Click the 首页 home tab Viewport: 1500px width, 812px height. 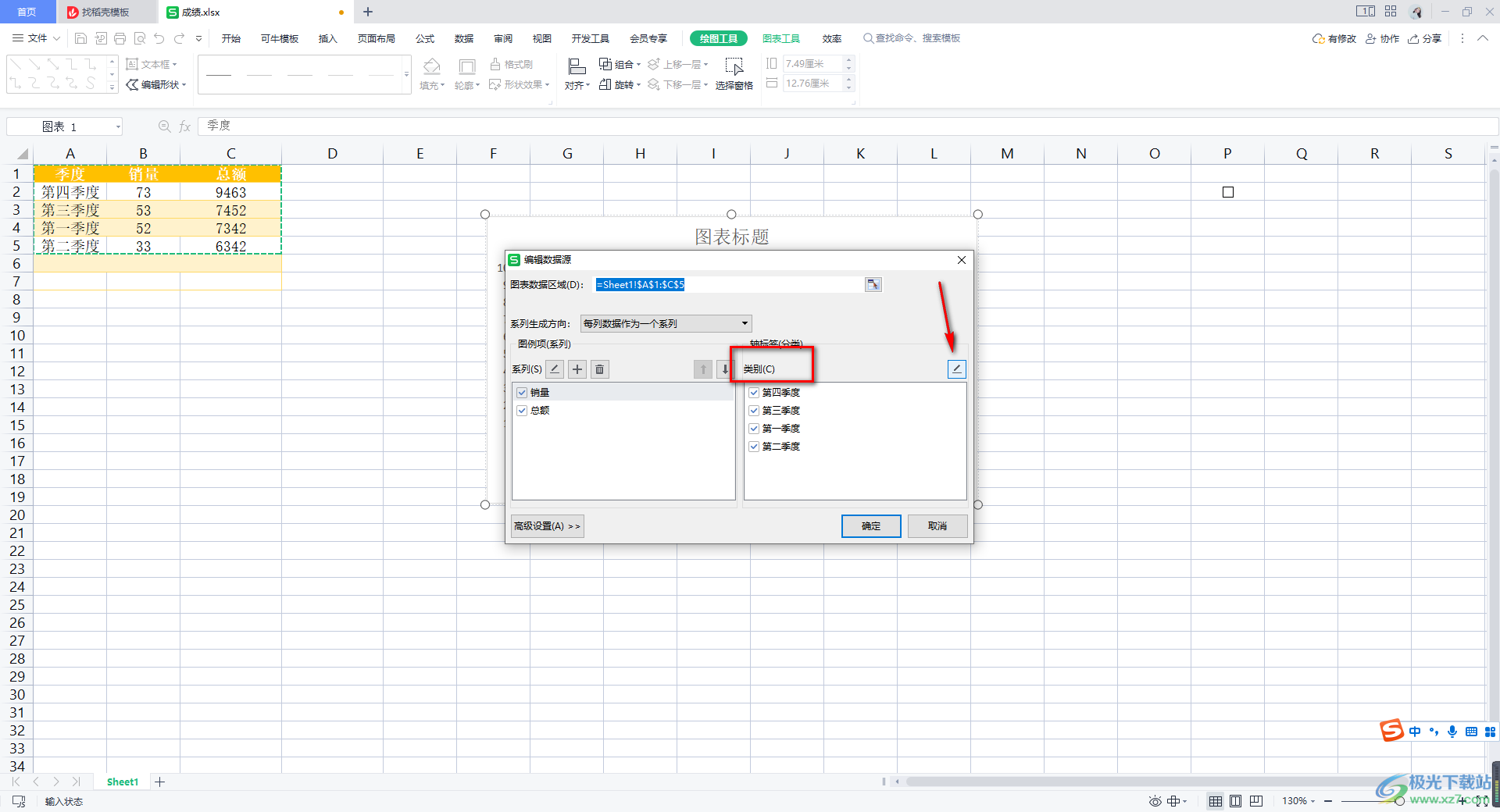tap(27, 12)
